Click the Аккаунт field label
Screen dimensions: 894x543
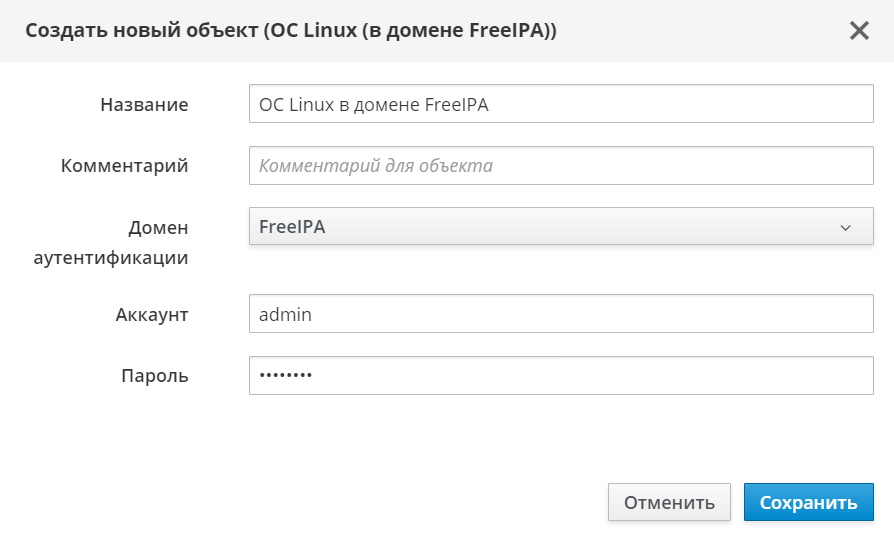tap(152, 314)
